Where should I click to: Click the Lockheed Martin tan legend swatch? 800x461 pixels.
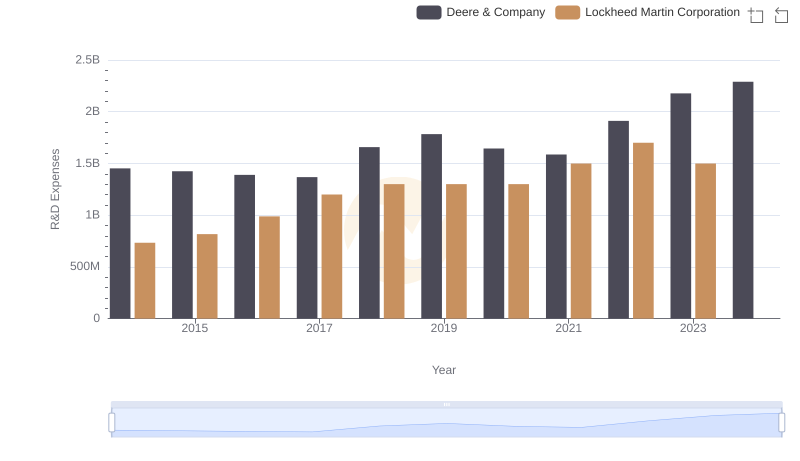(567, 12)
